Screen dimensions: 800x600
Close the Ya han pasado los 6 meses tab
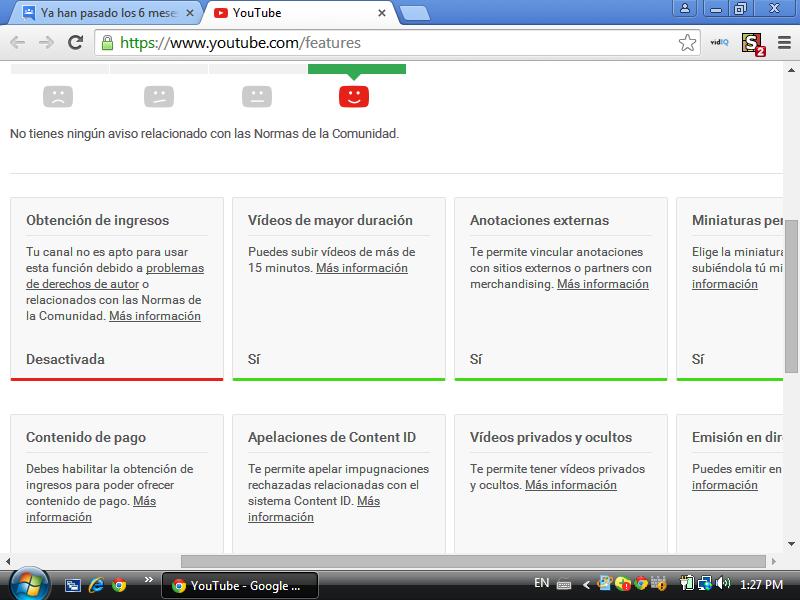190,13
